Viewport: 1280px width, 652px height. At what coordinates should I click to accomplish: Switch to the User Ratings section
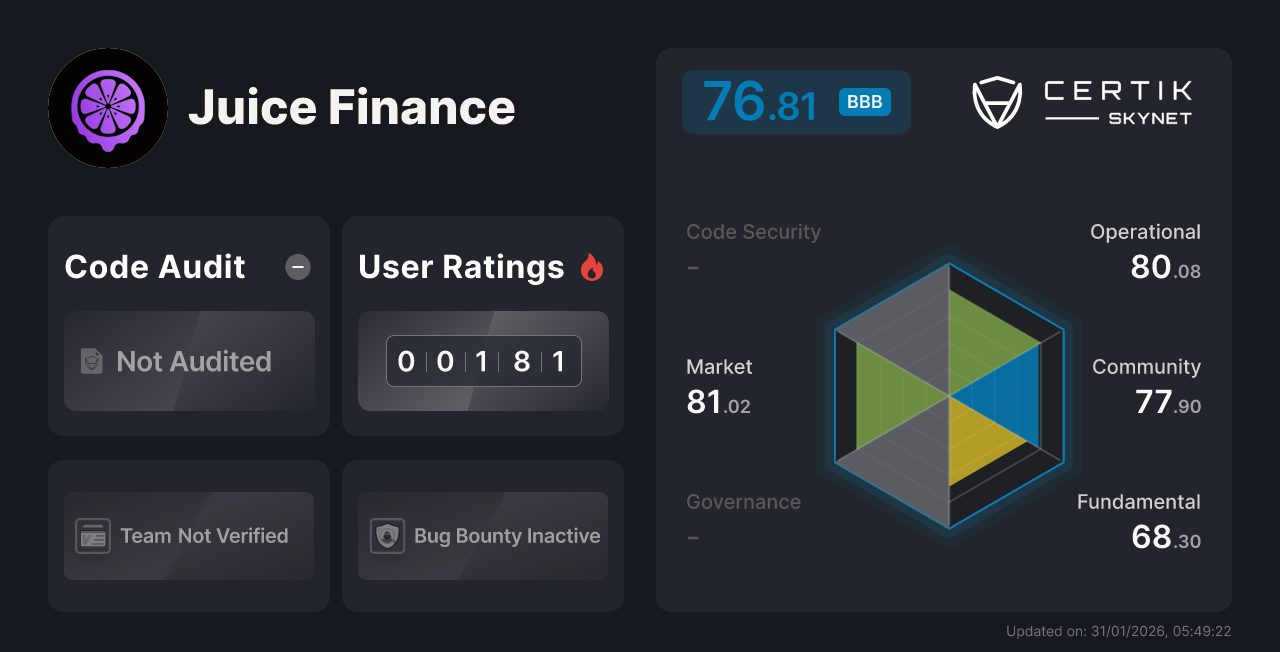tap(460, 267)
